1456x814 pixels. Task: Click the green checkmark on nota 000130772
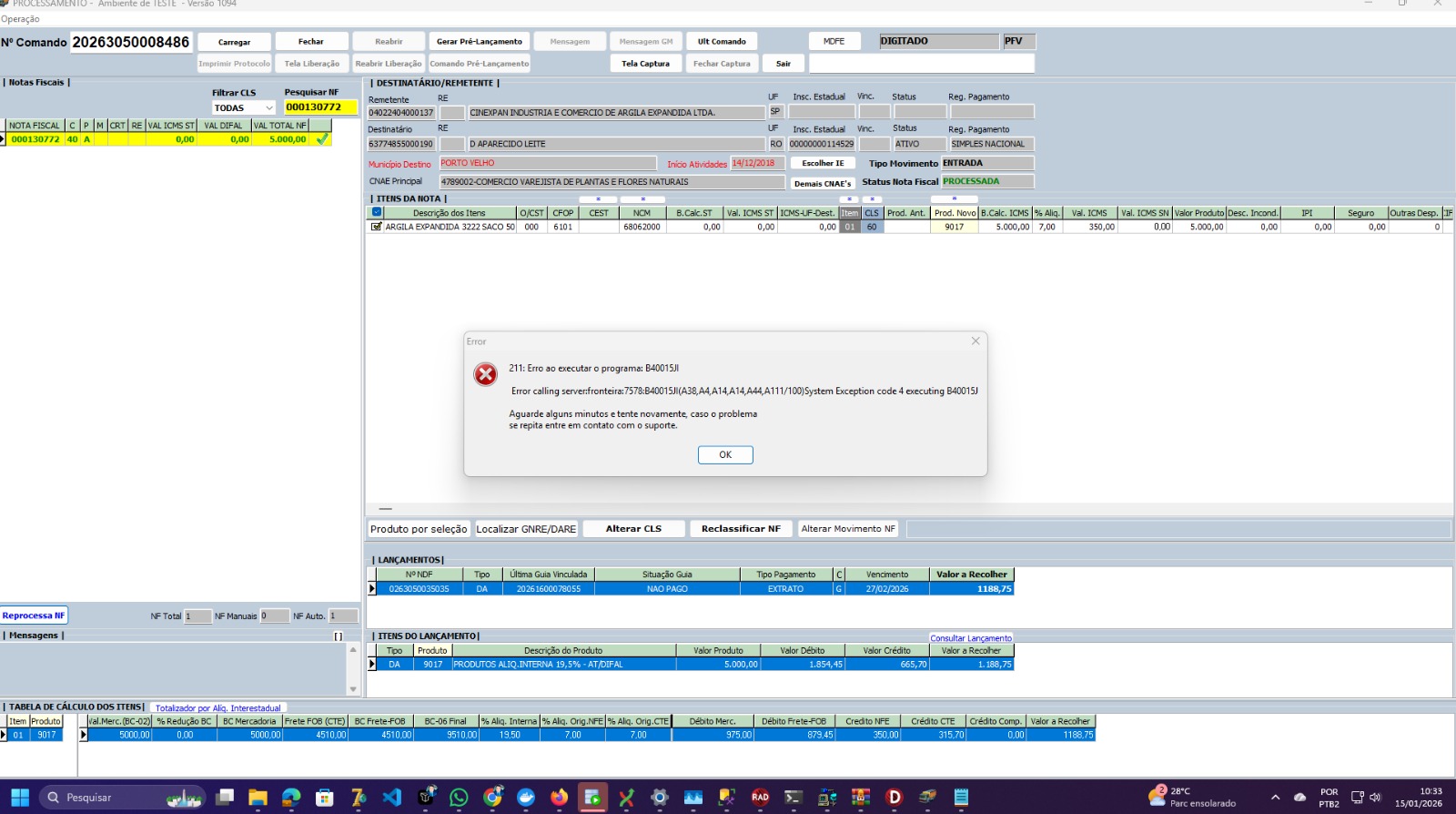[322, 139]
